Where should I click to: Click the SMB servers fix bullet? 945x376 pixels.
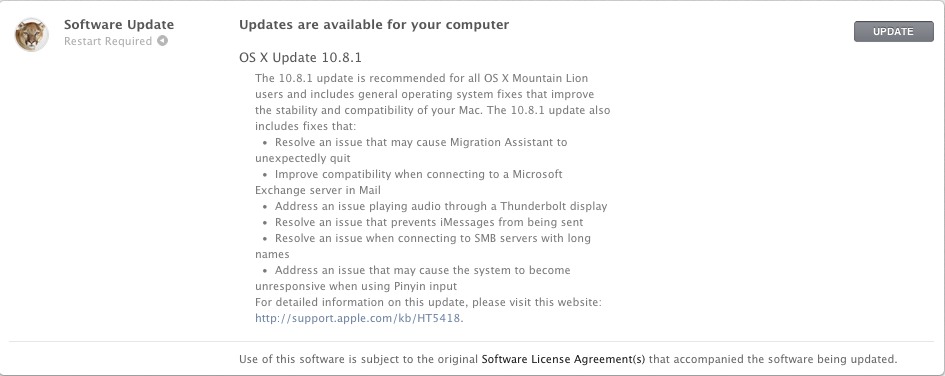point(422,246)
